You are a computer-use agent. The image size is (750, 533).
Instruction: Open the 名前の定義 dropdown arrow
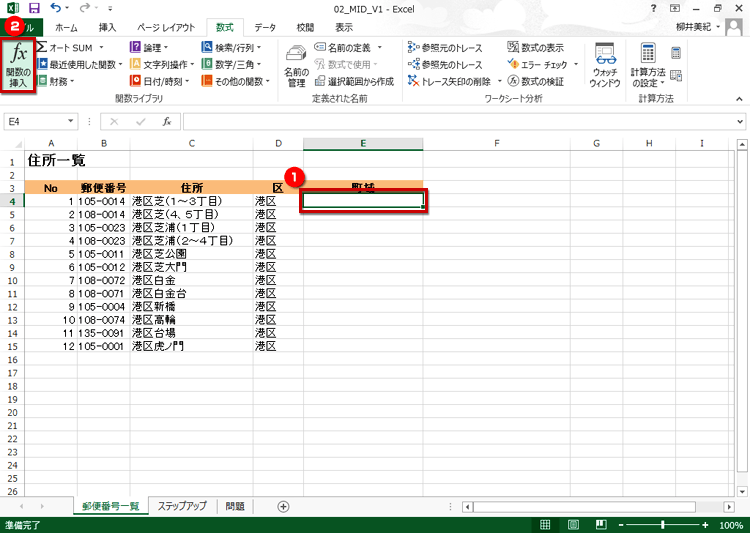click(x=380, y=48)
